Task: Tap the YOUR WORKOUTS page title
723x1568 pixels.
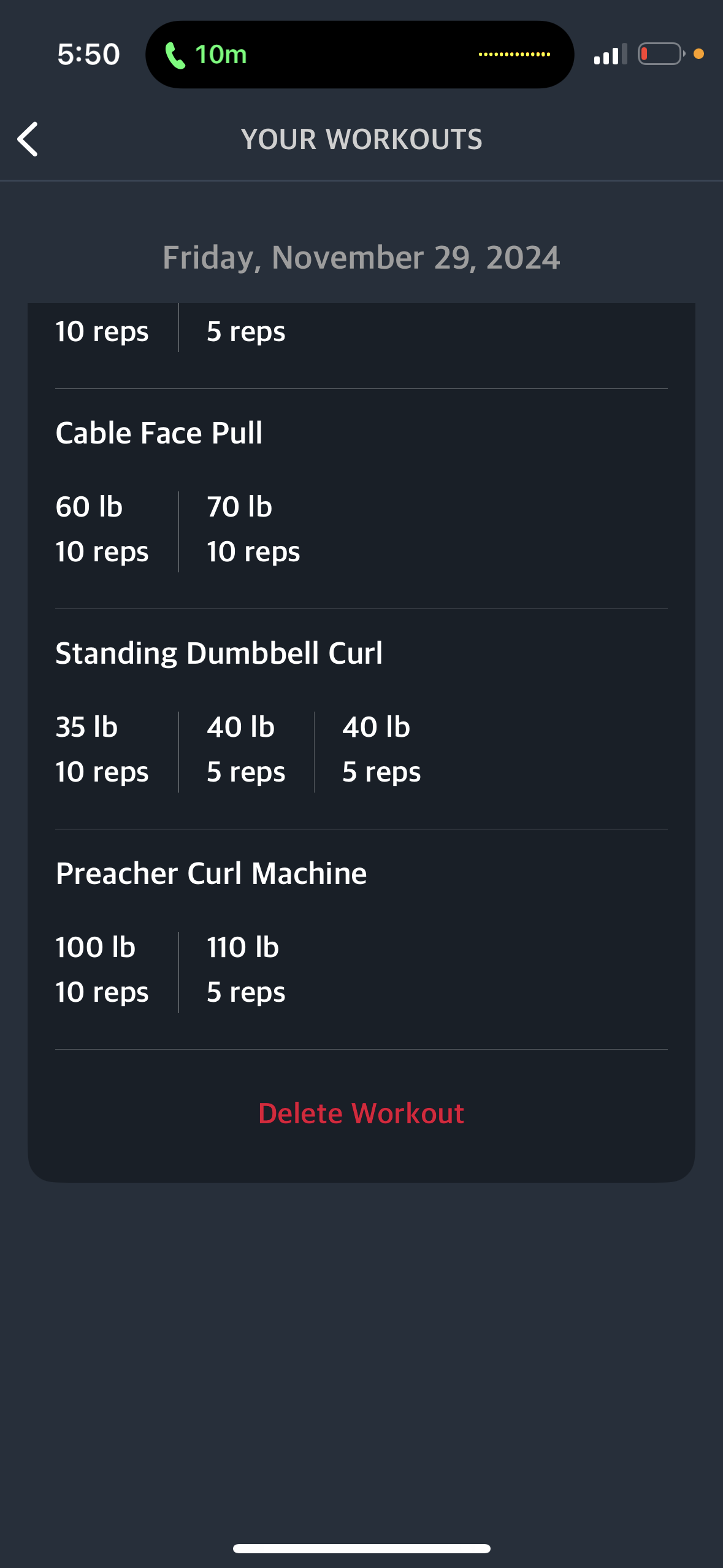Action: pos(362,139)
